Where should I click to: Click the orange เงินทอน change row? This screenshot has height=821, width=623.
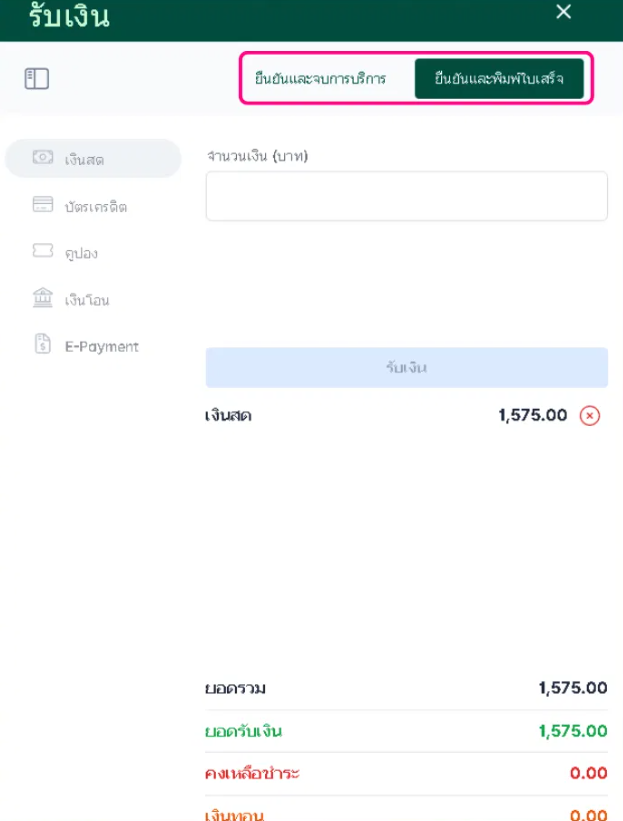click(x=406, y=813)
